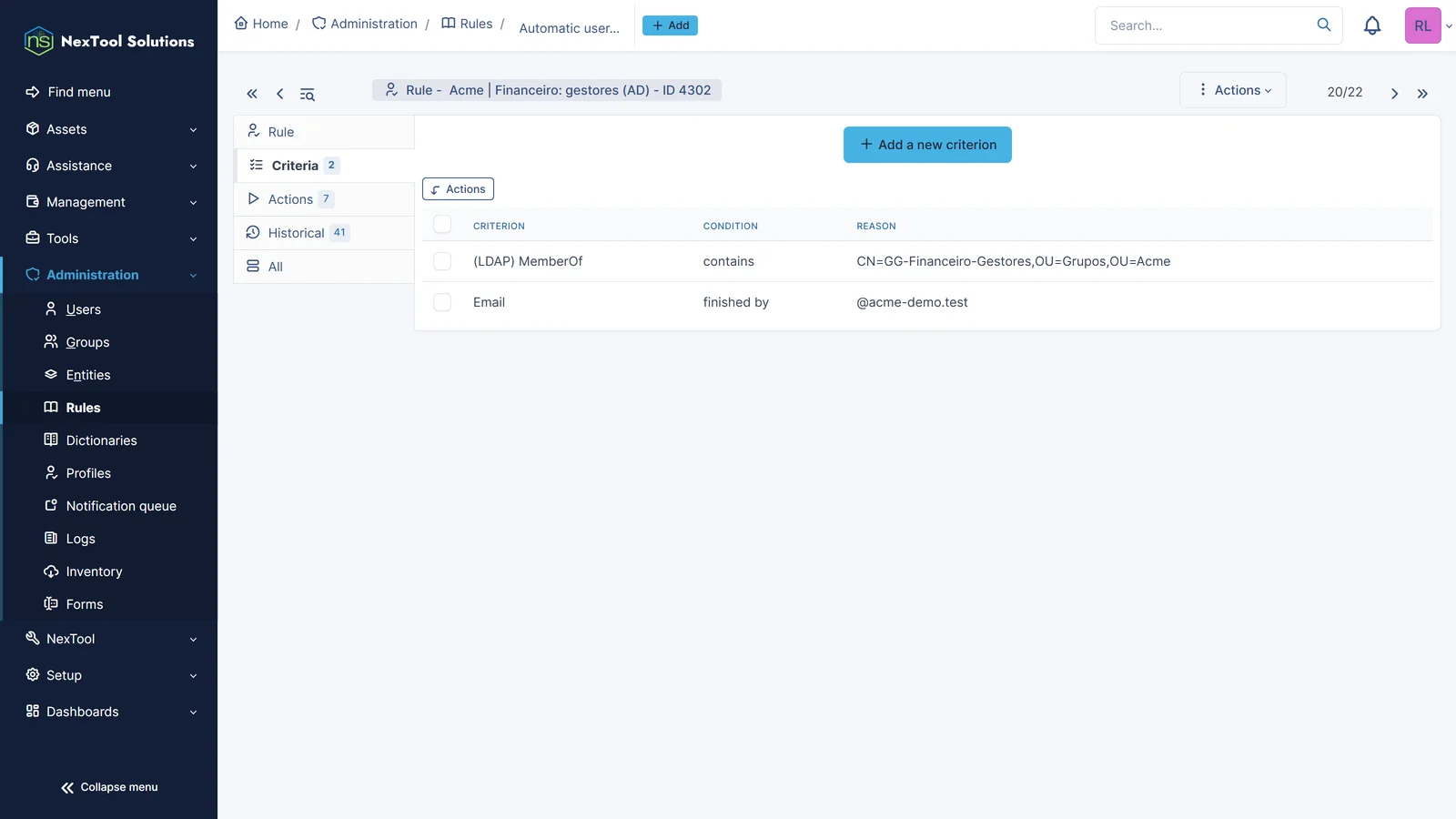Expand the Management menu
Image resolution: width=1456 pixels, height=819 pixels.
pyautogui.click(x=109, y=202)
